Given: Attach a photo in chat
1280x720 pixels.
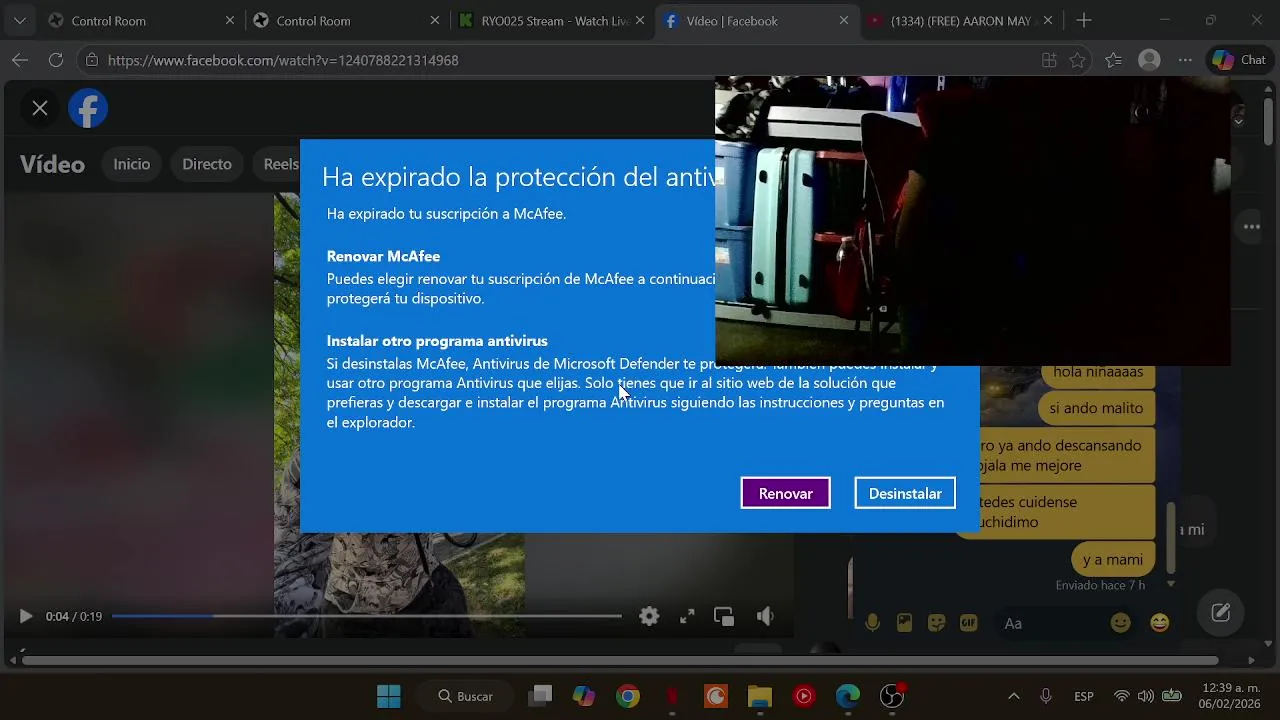Looking at the screenshot, I should (904, 623).
